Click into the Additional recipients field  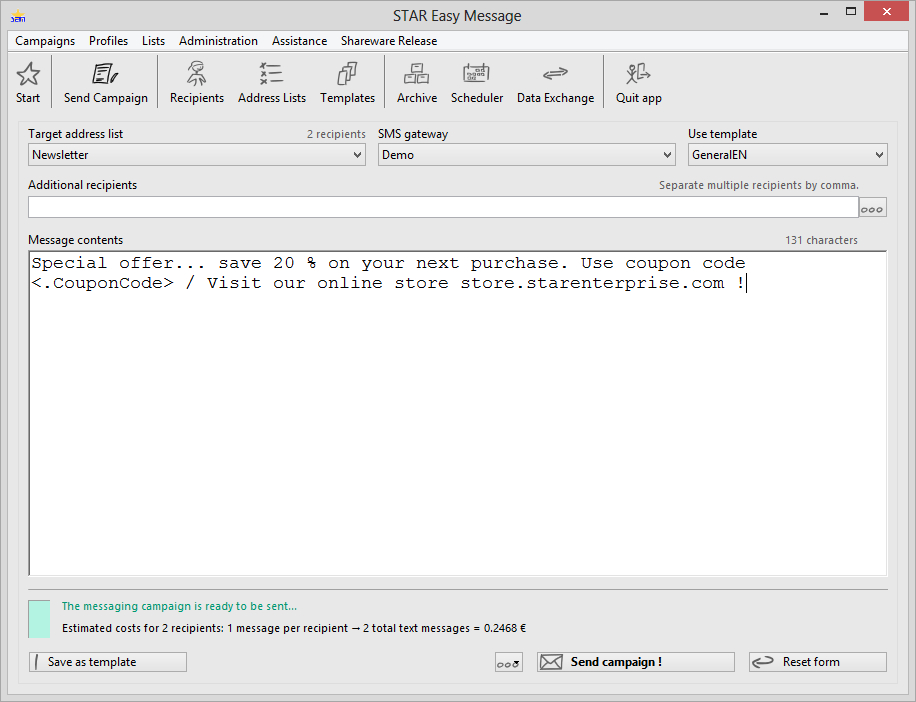443,207
